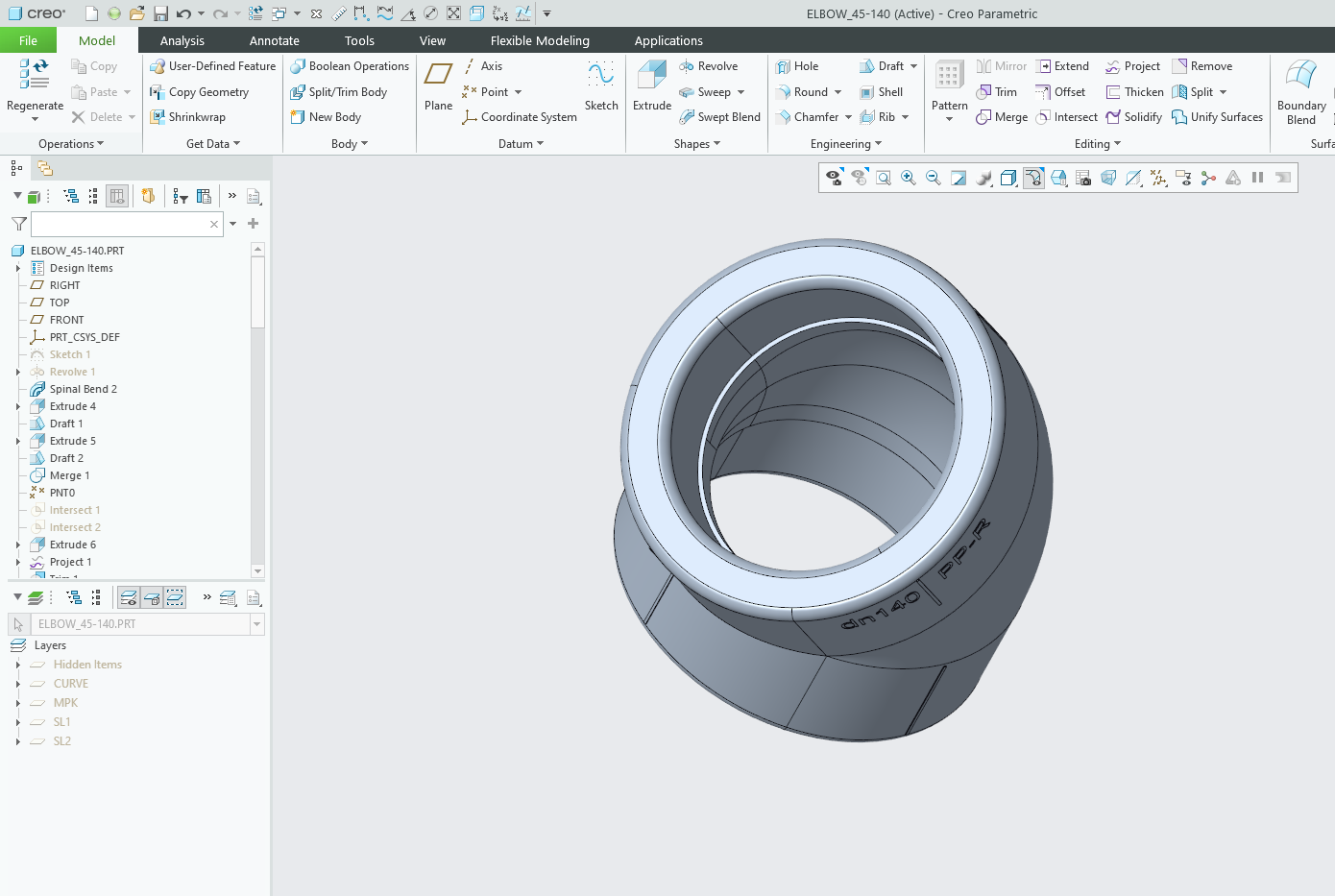Image resolution: width=1335 pixels, height=896 pixels.
Task: Expand the Hidden Items layer
Action: click(x=17, y=665)
